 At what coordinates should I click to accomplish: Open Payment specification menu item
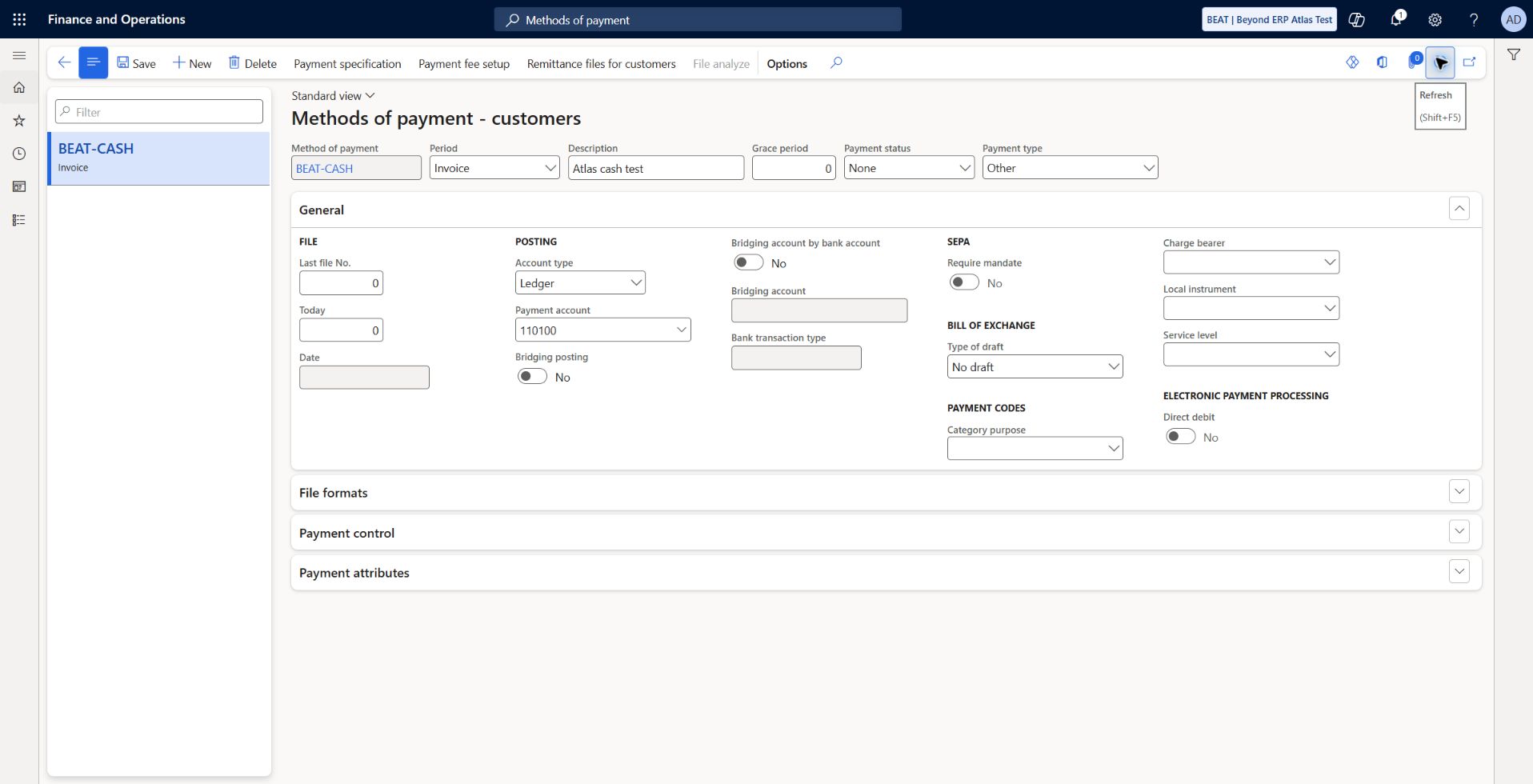347,63
